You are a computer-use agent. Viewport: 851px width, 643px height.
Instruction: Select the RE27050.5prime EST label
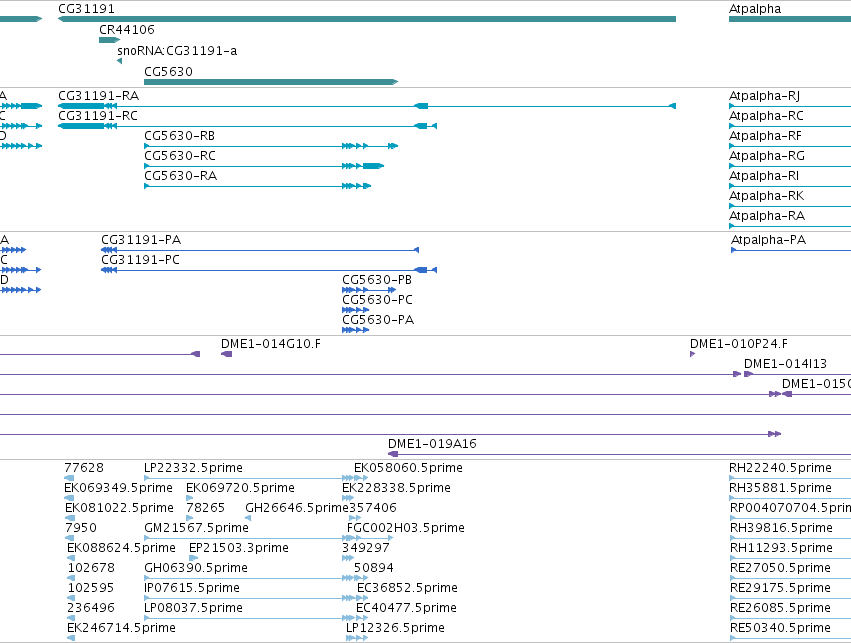click(780, 568)
